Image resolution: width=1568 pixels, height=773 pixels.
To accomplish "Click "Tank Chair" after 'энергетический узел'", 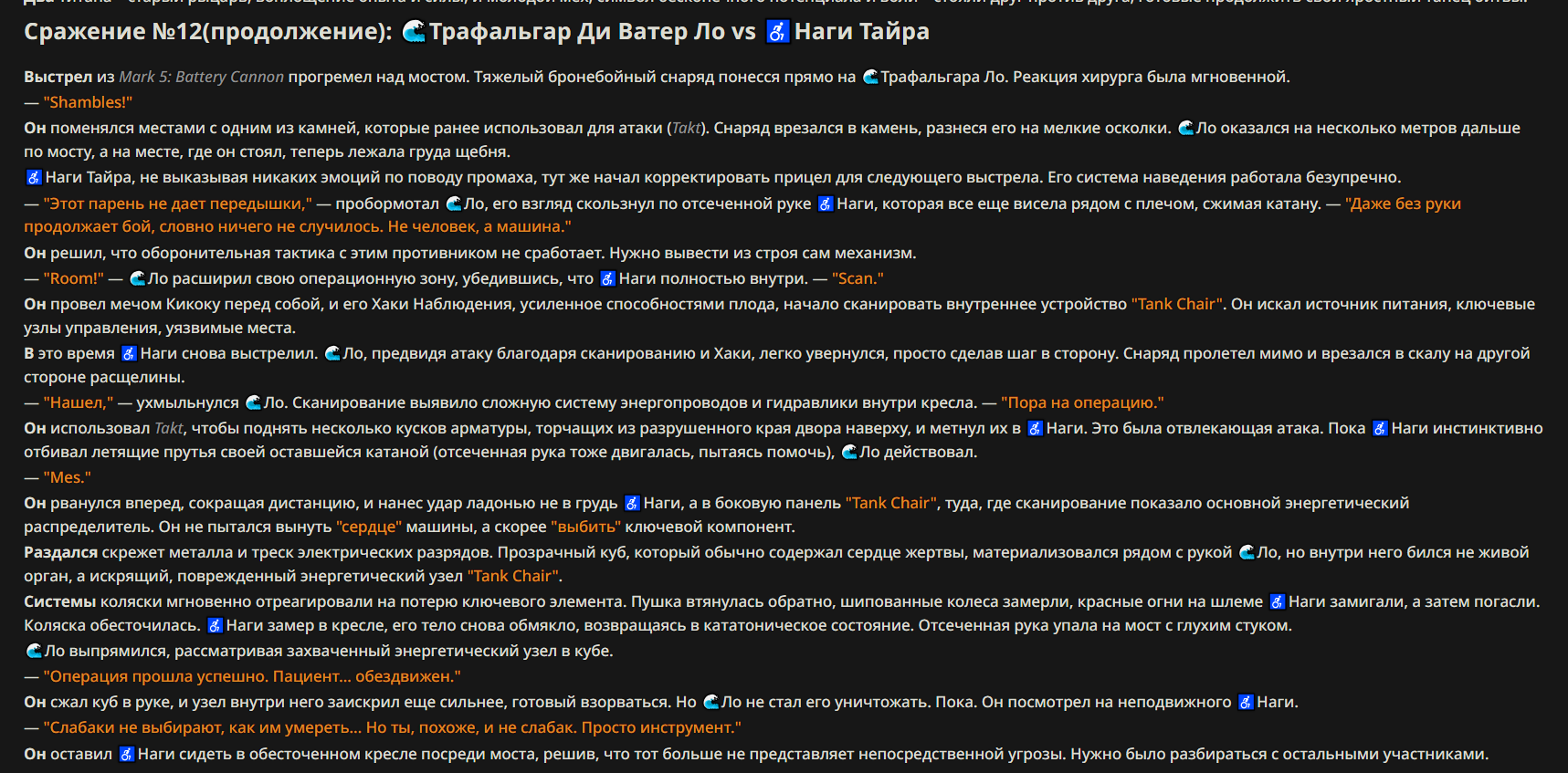I will (514, 576).
